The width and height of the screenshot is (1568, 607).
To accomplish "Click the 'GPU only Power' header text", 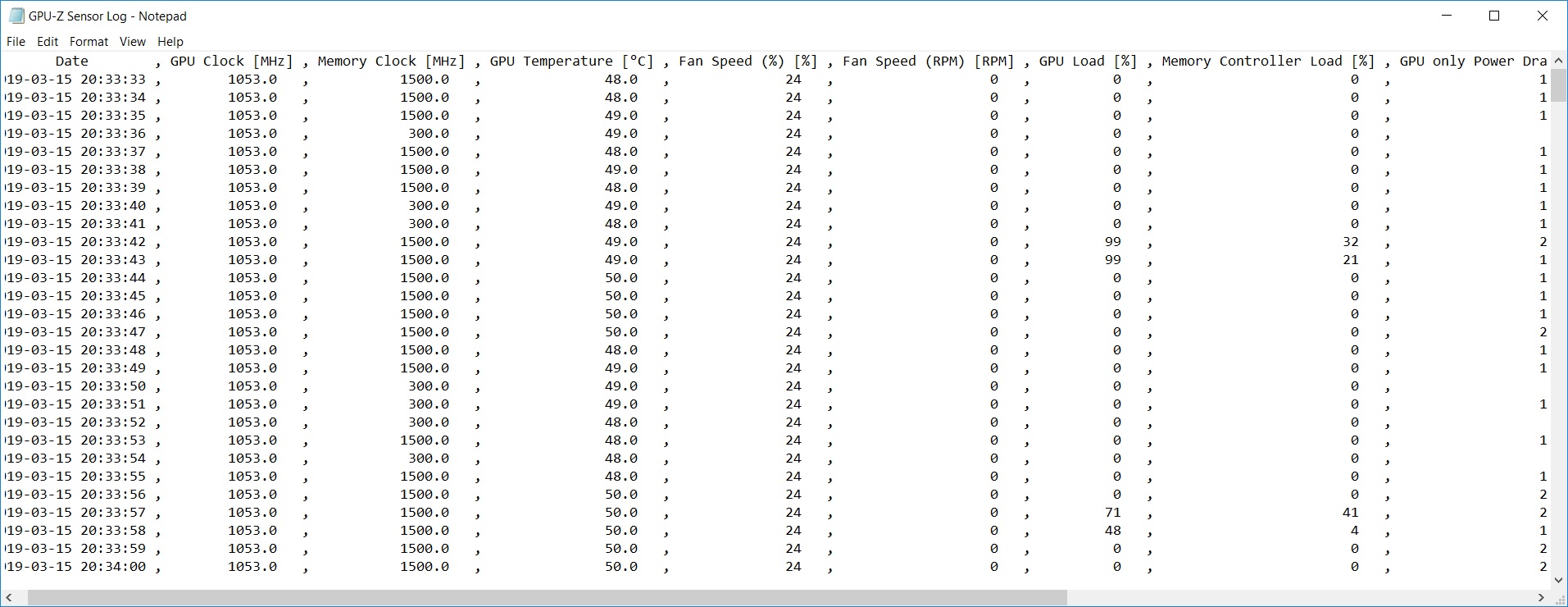I will pos(1457,62).
